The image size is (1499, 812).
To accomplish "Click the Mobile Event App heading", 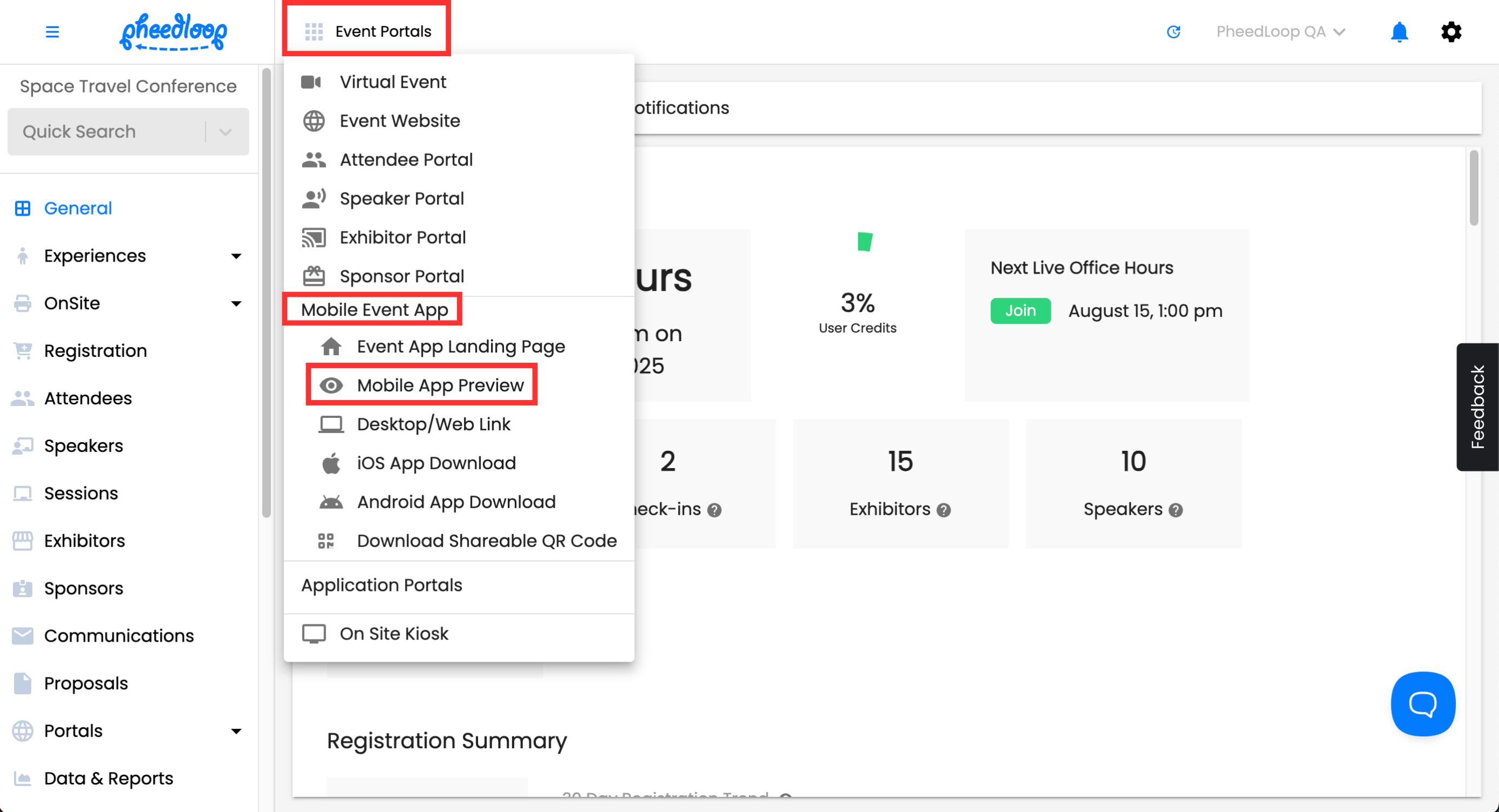I will click(x=374, y=309).
